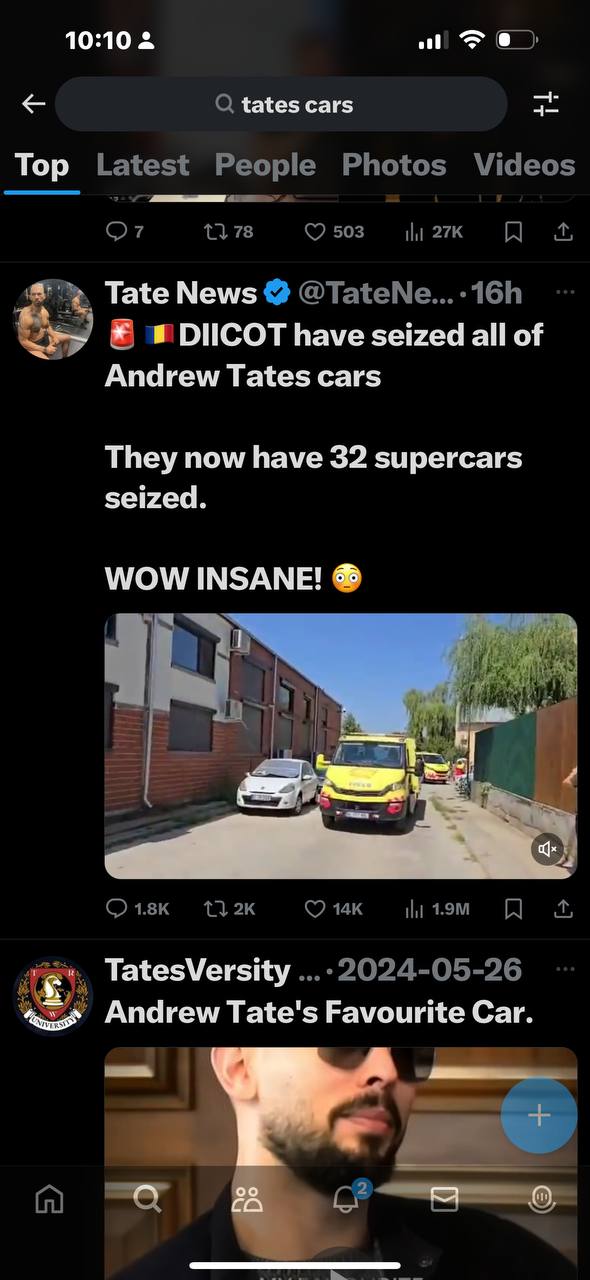
Task: Like the DIICOT seized cars post
Action: pyautogui.click(x=333, y=908)
